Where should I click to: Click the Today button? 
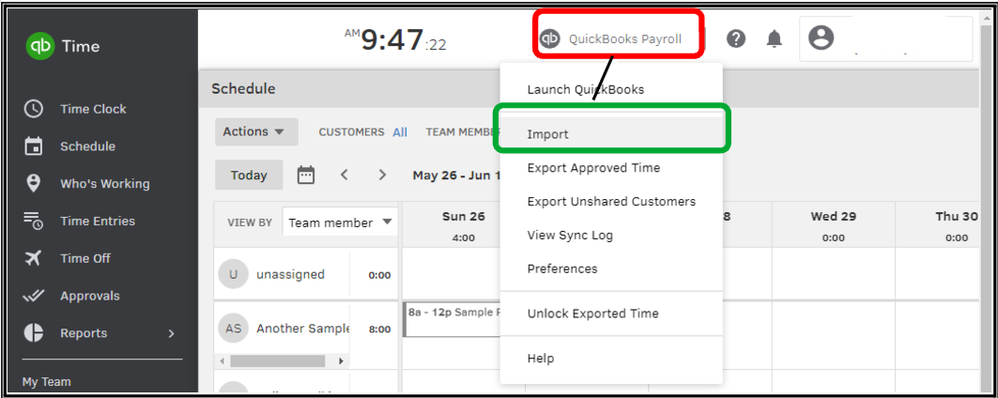249,175
